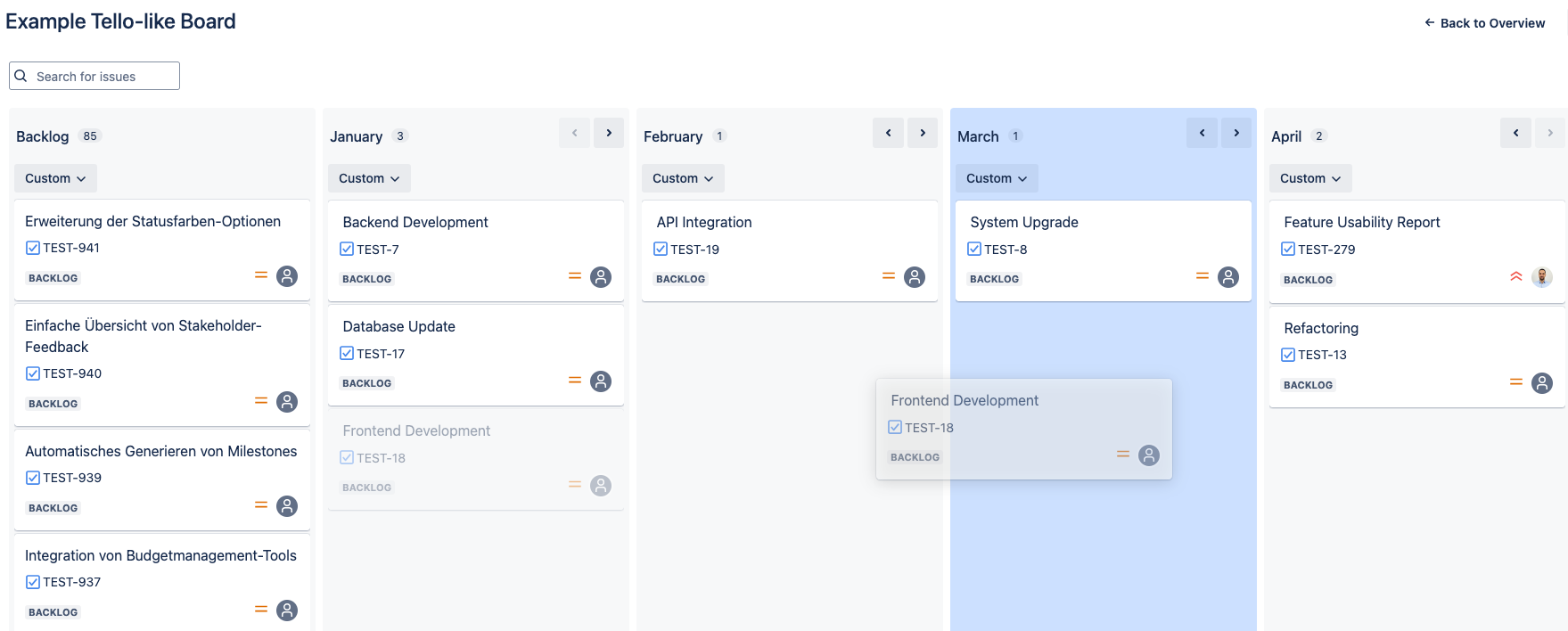This screenshot has height=631, width=1568.
Task: Toggle the checkbox on card TEST-941
Action: [33, 248]
